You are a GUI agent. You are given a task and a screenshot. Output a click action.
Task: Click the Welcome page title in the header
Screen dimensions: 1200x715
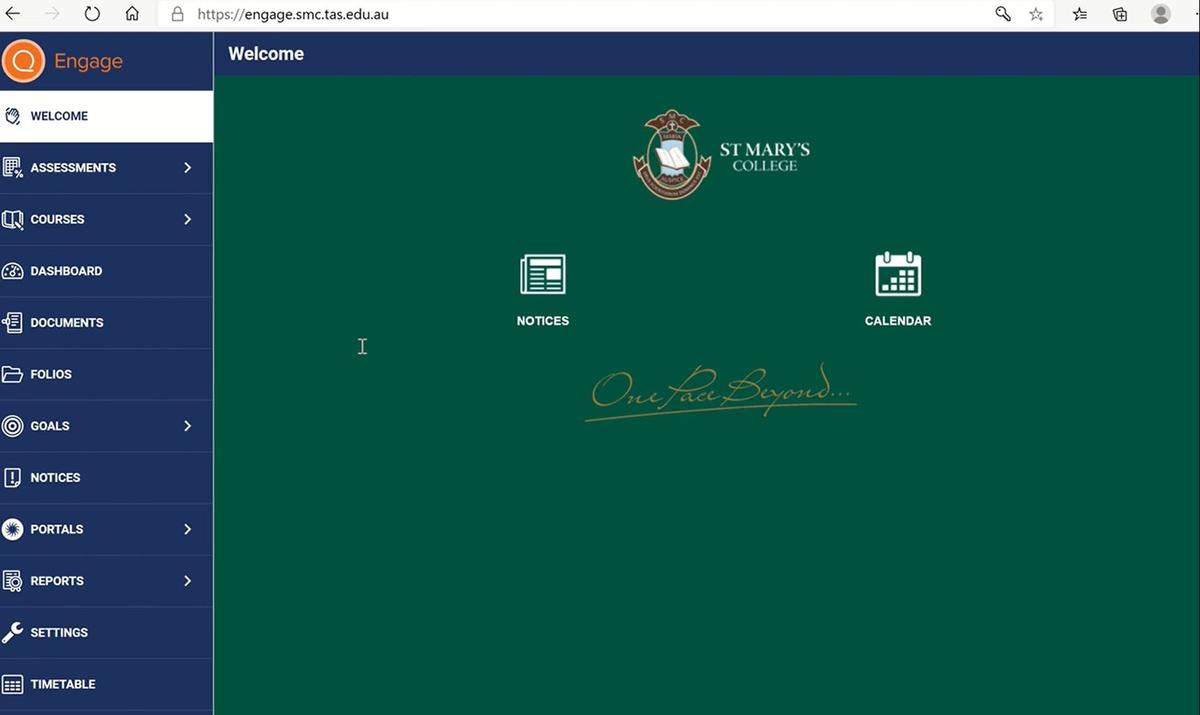click(x=266, y=54)
